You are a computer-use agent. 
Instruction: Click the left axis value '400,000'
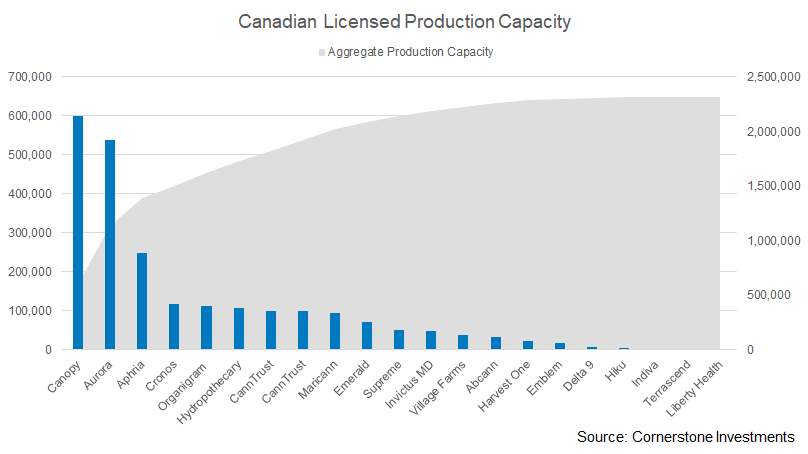(x=30, y=194)
